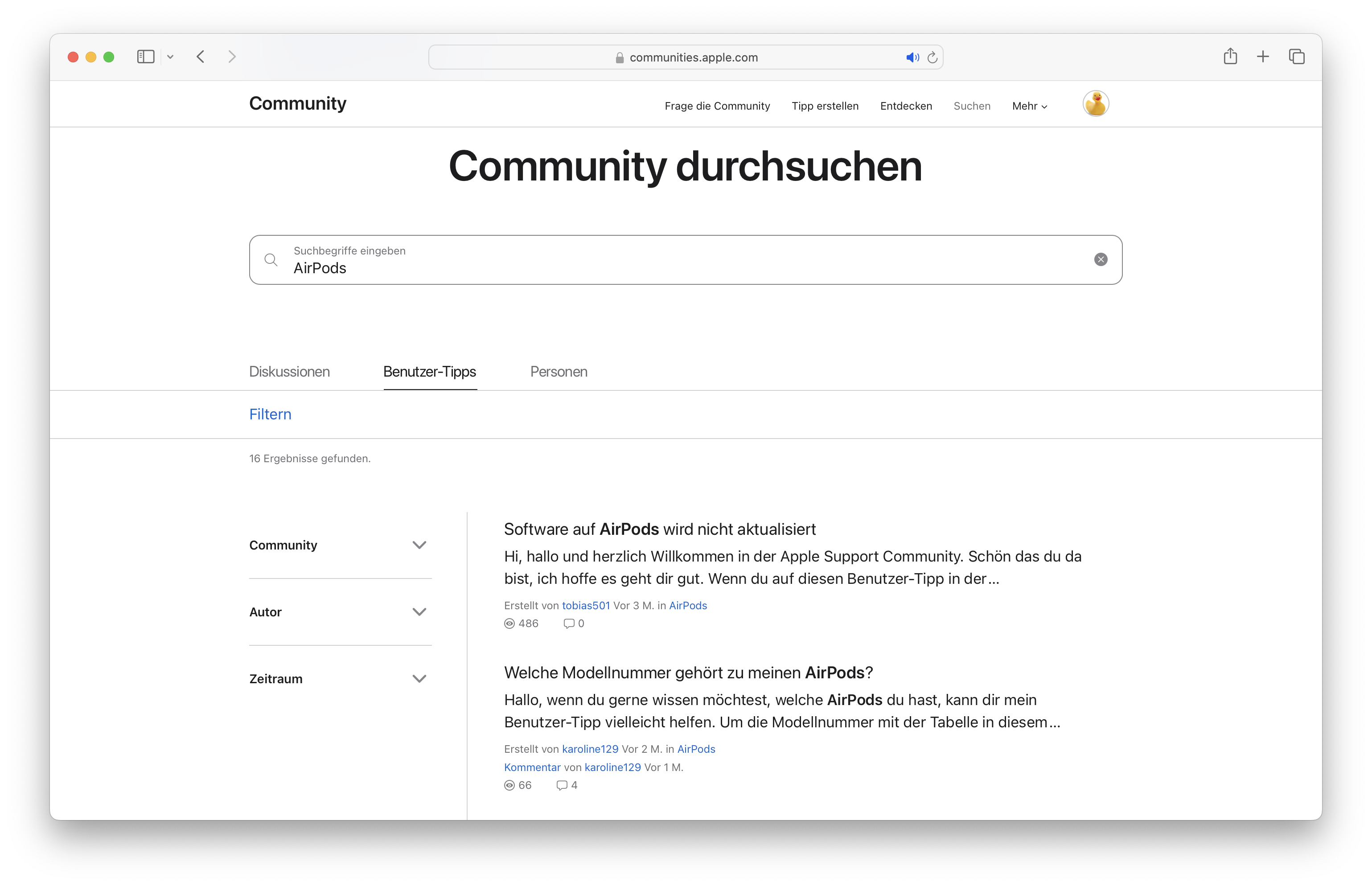Viewport: 1372px width, 886px height.
Task: Switch to the Diskussionen tab
Action: click(x=289, y=372)
